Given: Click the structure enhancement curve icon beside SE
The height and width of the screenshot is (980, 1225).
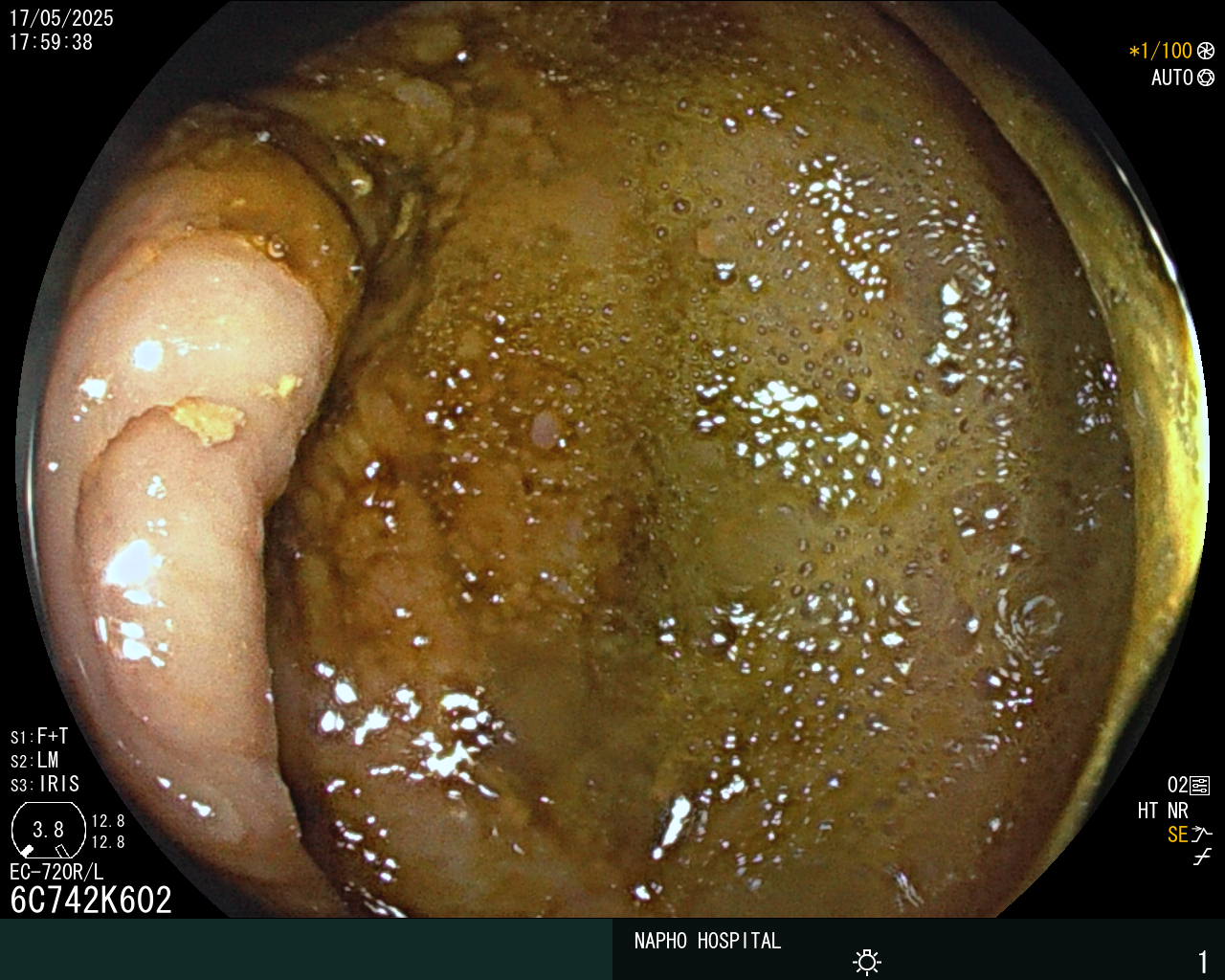Looking at the screenshot, I should tap(1202, 835).
